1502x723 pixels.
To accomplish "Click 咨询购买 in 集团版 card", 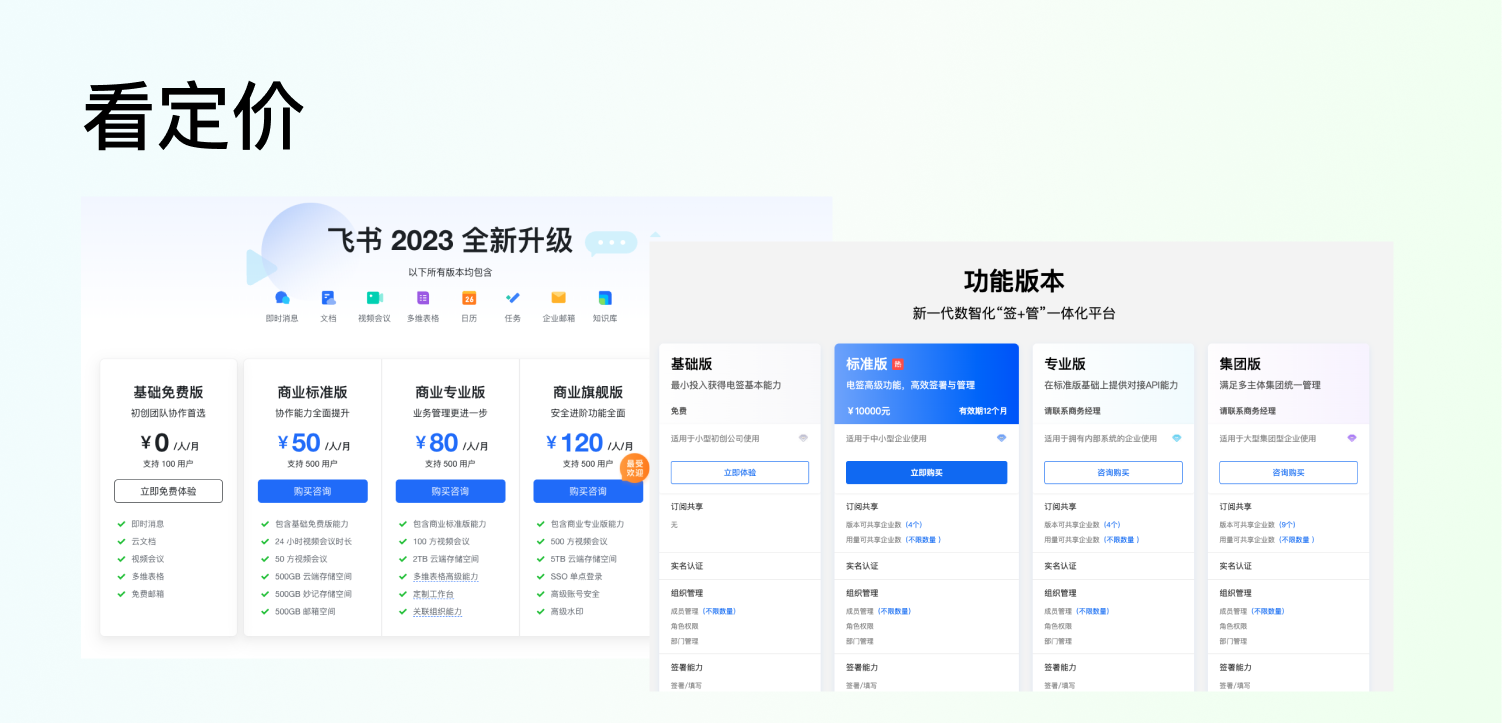I will click(1288, 472).
